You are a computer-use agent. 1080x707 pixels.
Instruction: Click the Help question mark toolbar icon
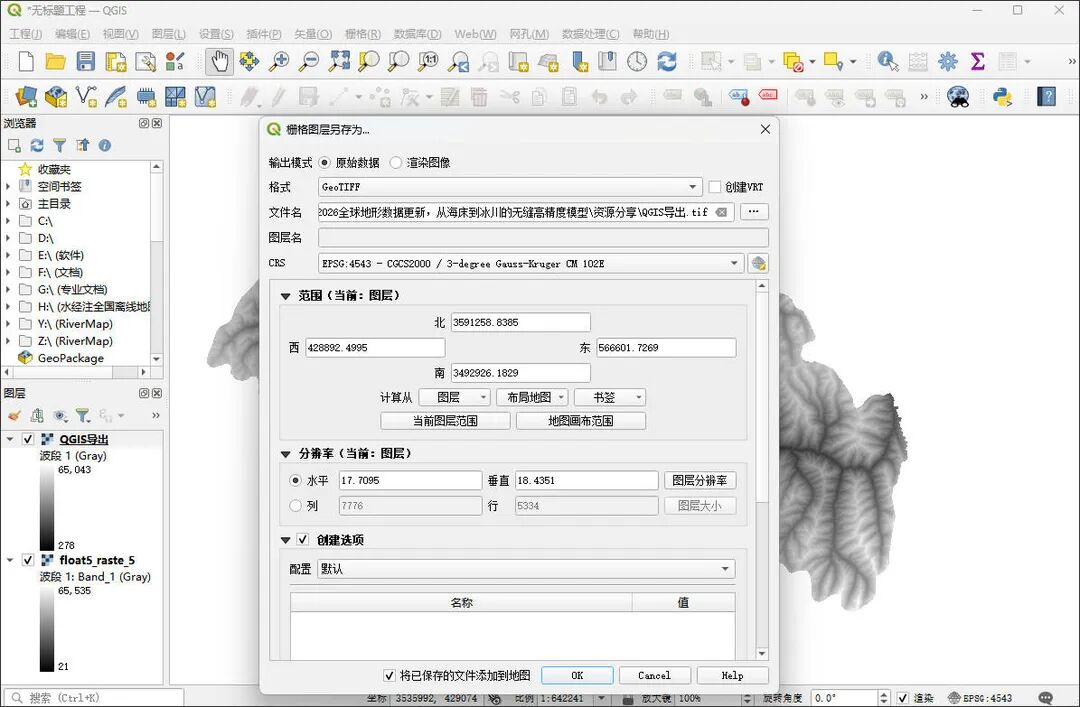[x=1046, y=96]
